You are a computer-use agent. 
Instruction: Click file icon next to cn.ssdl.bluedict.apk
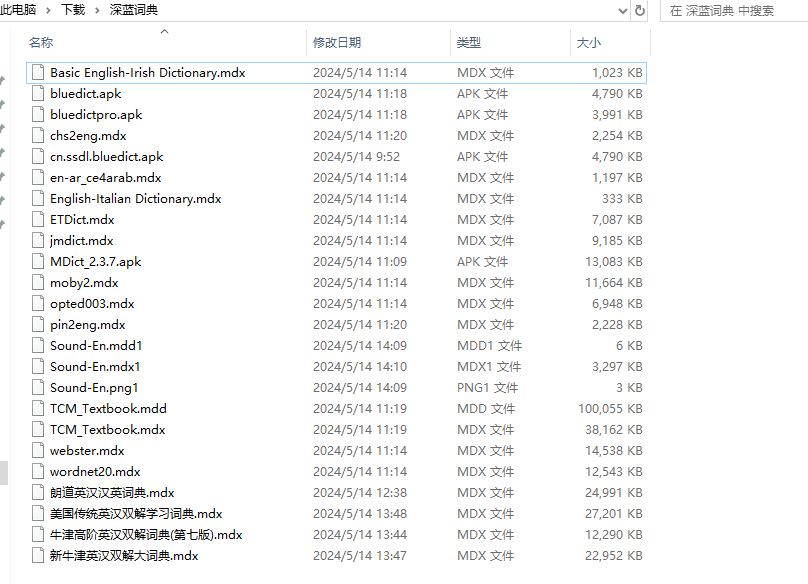pos(38,157)
